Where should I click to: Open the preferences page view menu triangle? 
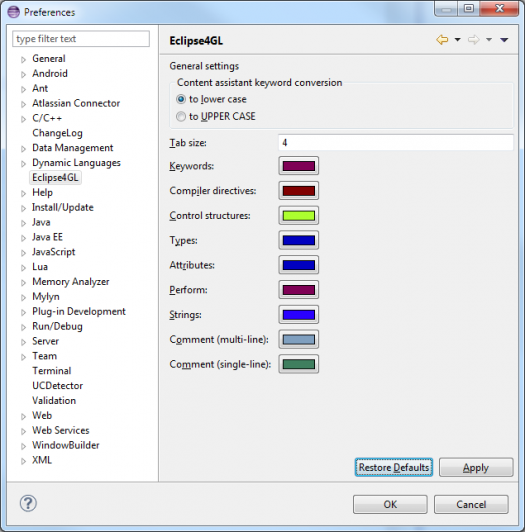pyautogui.click(x=504, y=40)
